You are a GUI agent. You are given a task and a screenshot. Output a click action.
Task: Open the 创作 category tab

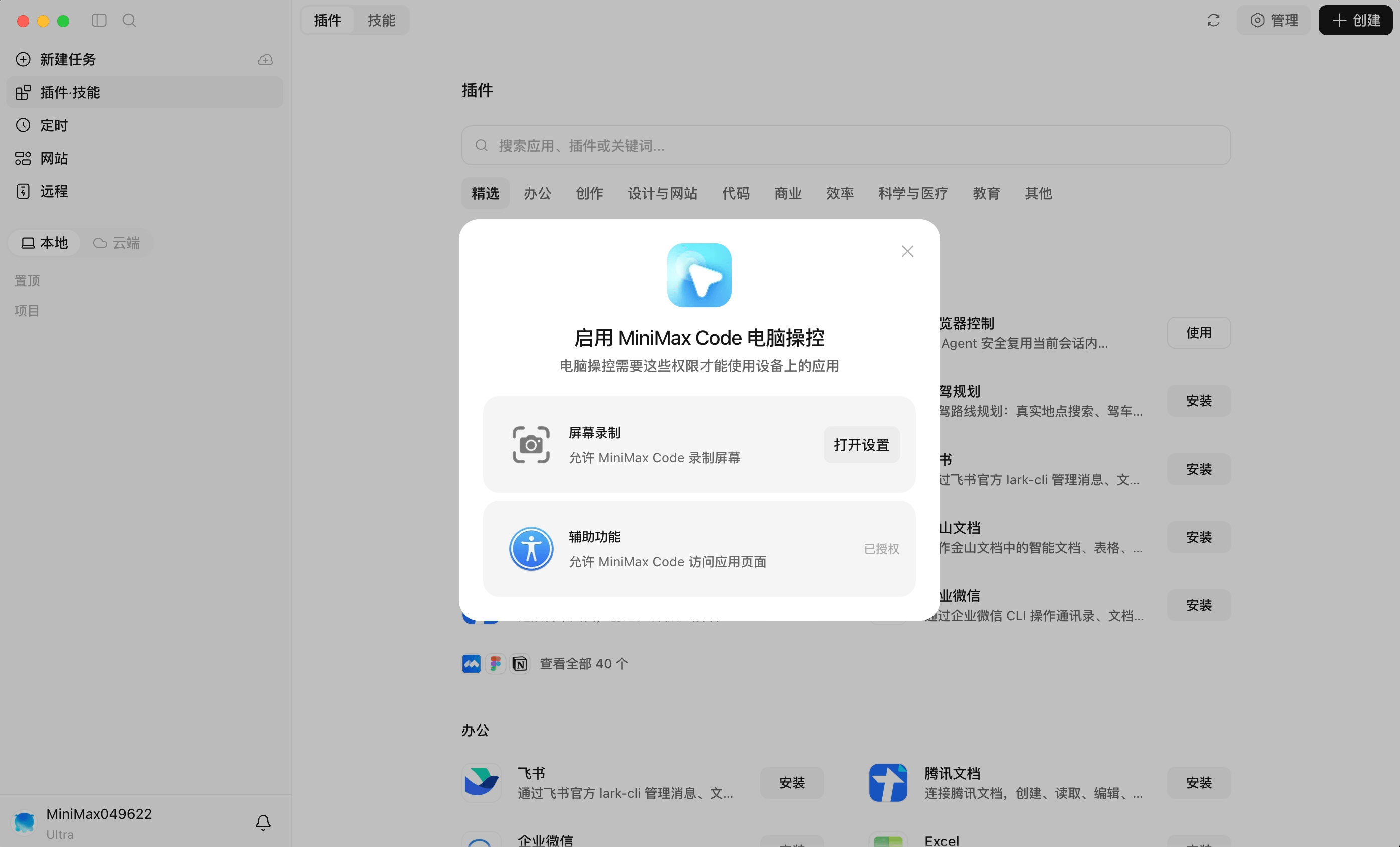(589, 193)
